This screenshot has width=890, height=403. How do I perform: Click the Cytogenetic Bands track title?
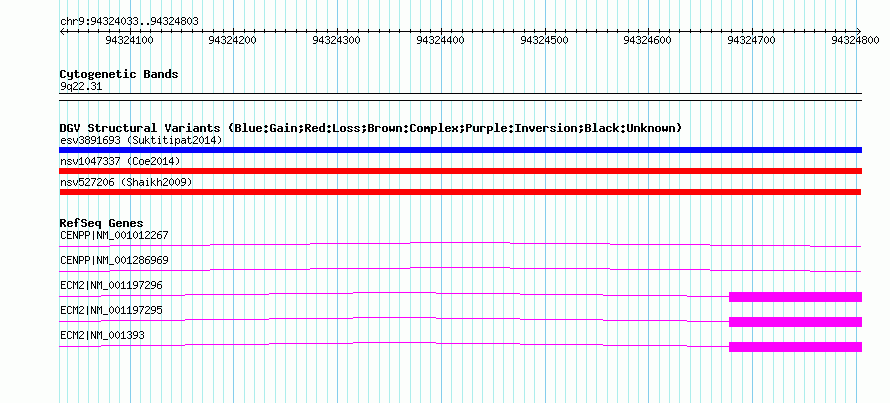[x=119, y=74]
